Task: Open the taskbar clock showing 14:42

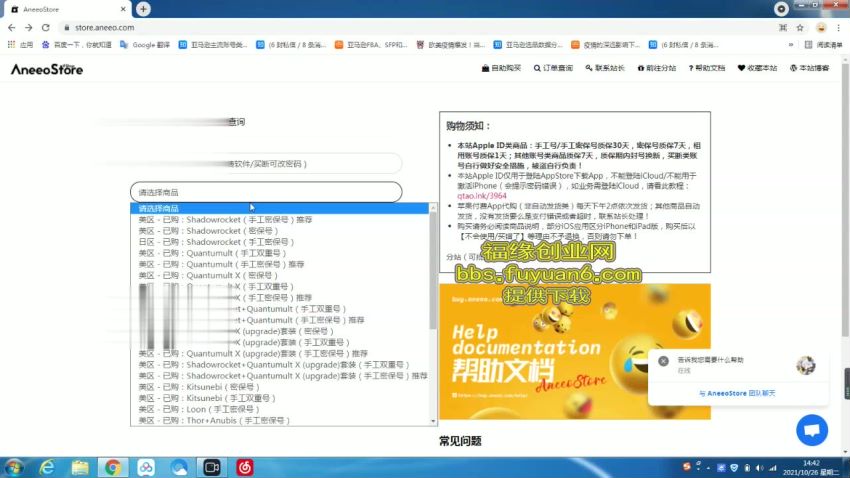Action: tap(812, 468)
